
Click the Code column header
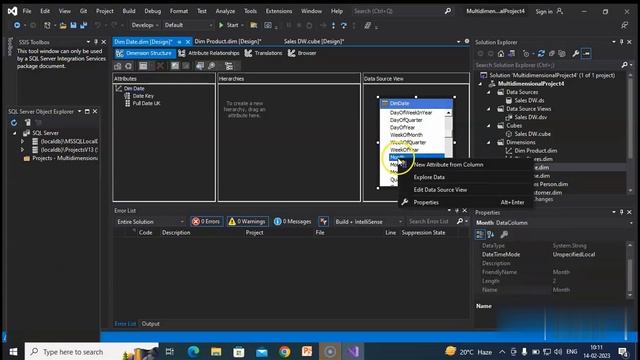(146, 233)
